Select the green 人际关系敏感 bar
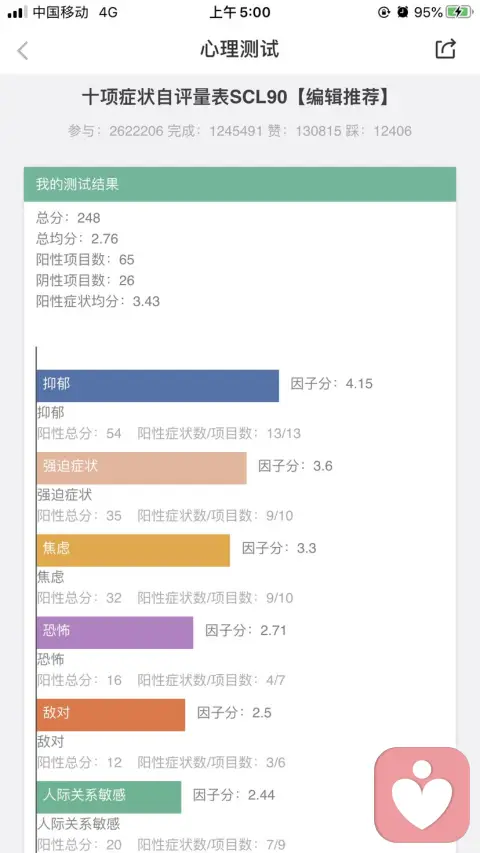The width and height of the screenshot is (480, 853). 109,797
